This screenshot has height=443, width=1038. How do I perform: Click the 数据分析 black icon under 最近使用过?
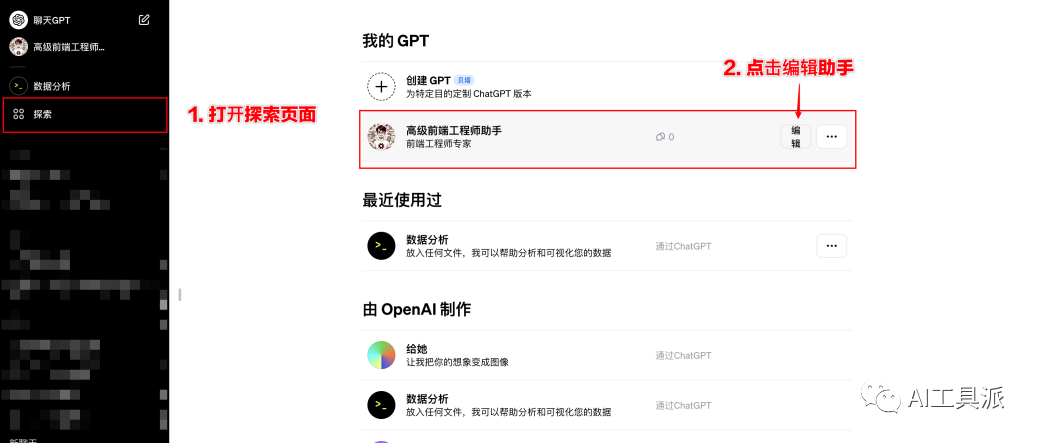tap(381, 246)
